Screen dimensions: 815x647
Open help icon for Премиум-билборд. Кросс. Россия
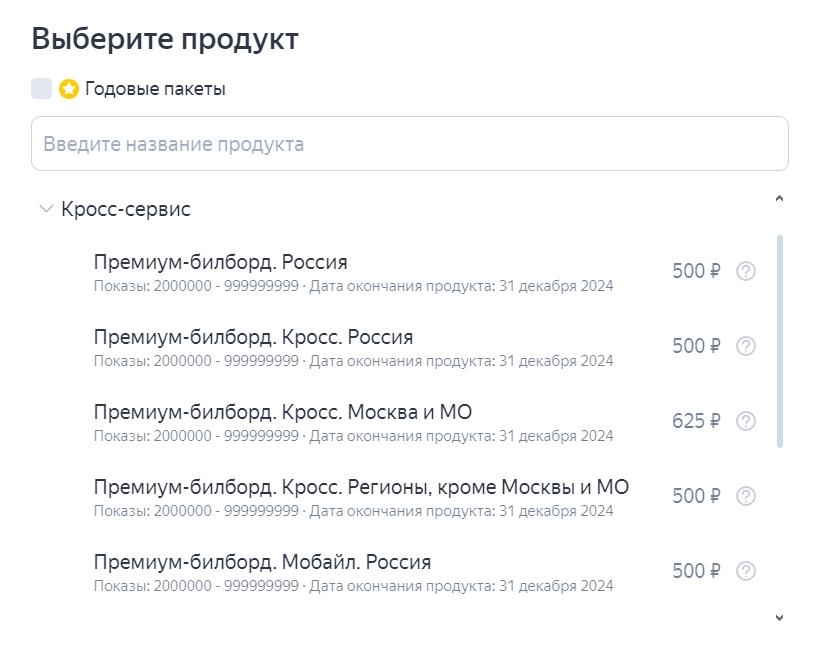(745, 346)
